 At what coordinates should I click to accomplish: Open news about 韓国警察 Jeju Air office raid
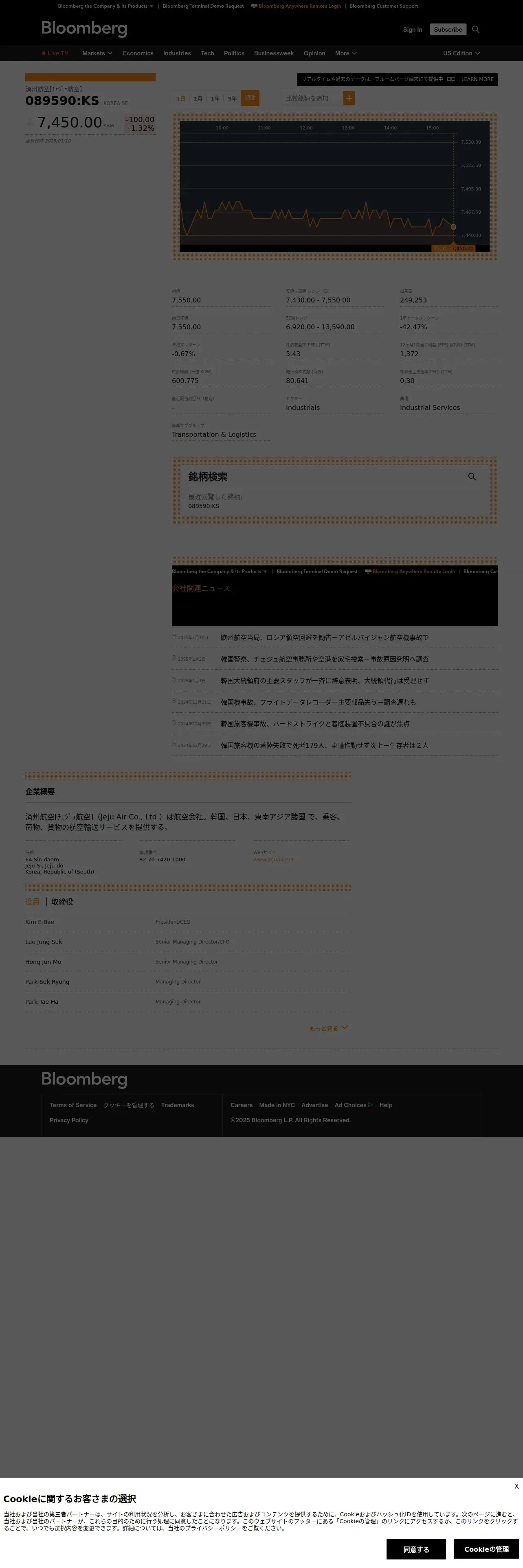click(x=325, y=659)
